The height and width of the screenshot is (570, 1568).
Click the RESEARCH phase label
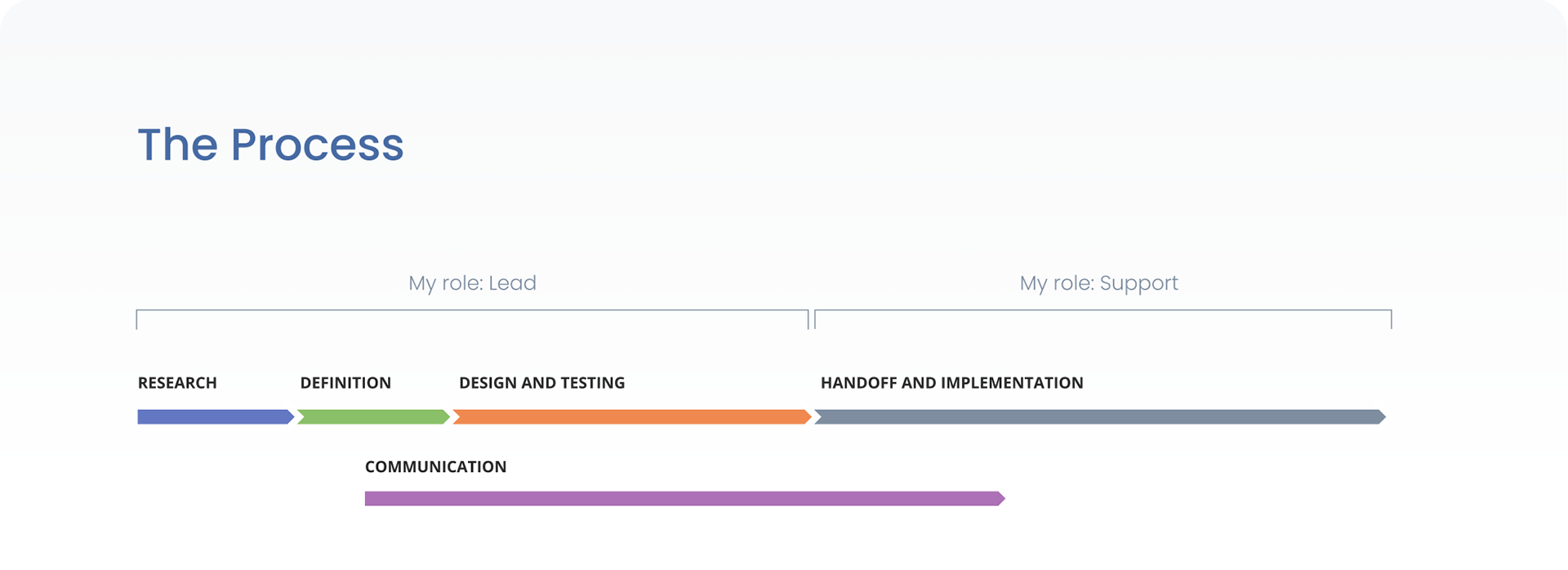click(177, 383)
